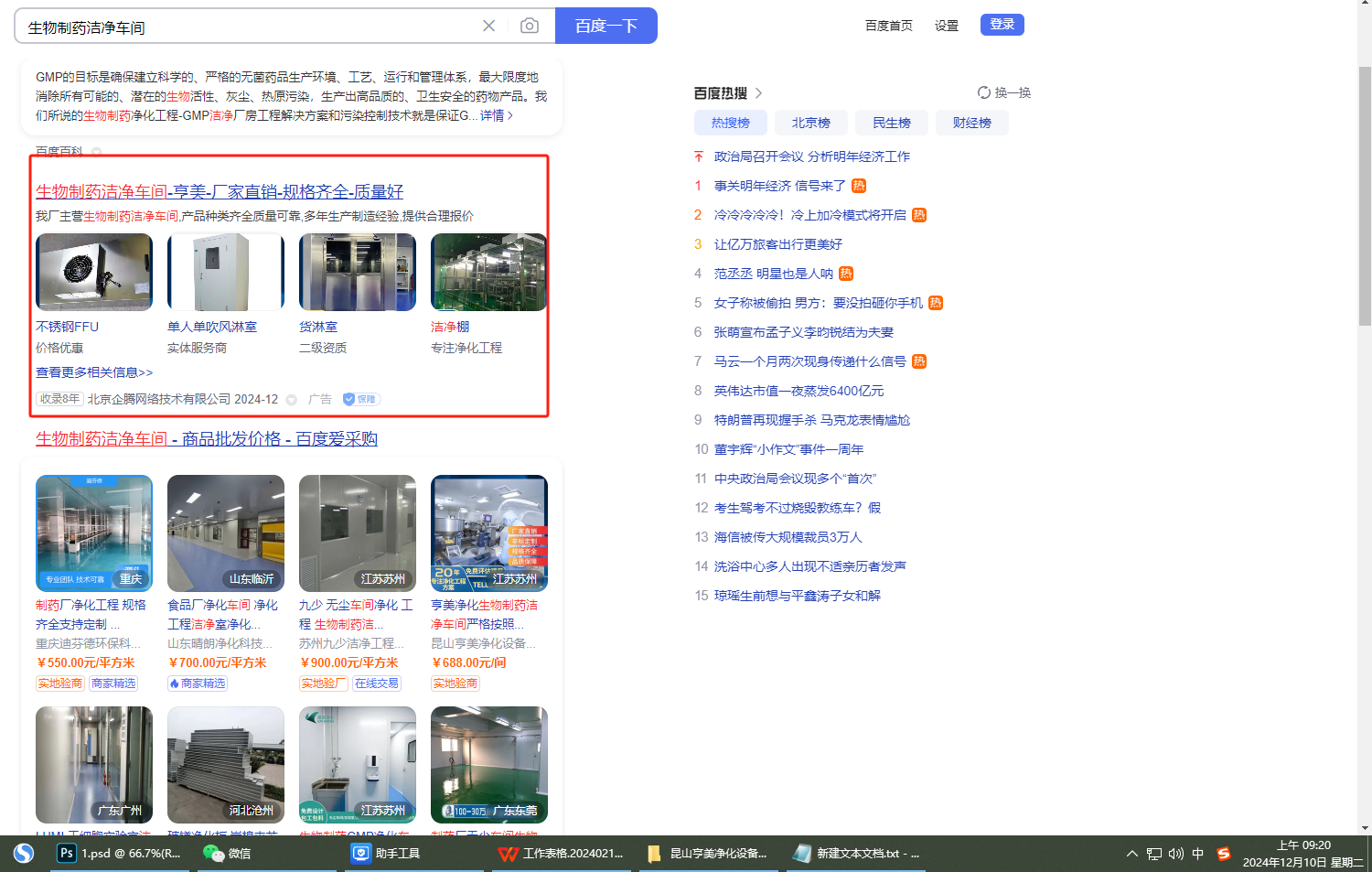Click the 登录 button
Image resolution: width=1372 pixels, height=872 pixels.
click(x=1002, y=25)
